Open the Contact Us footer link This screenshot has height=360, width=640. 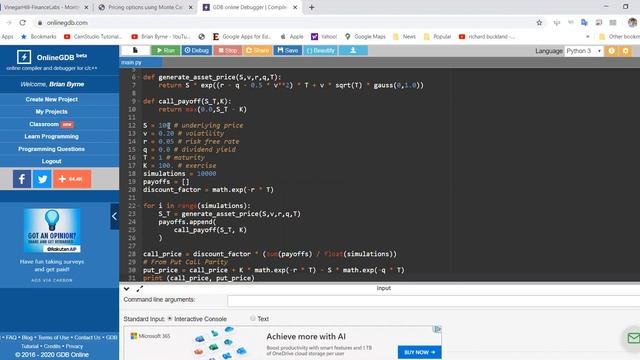87,338
